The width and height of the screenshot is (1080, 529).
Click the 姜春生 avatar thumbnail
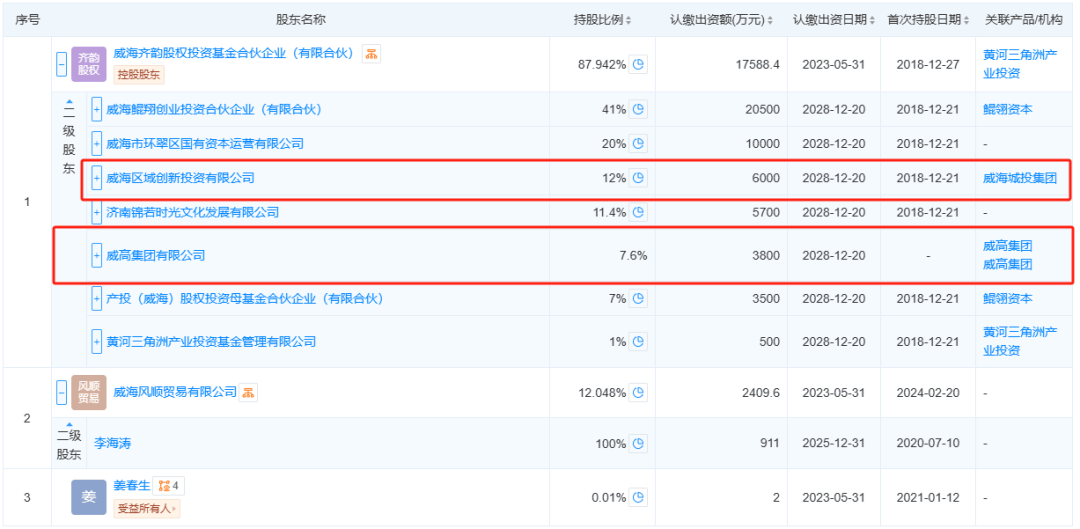pyautogui.click(x=88, y=497)
